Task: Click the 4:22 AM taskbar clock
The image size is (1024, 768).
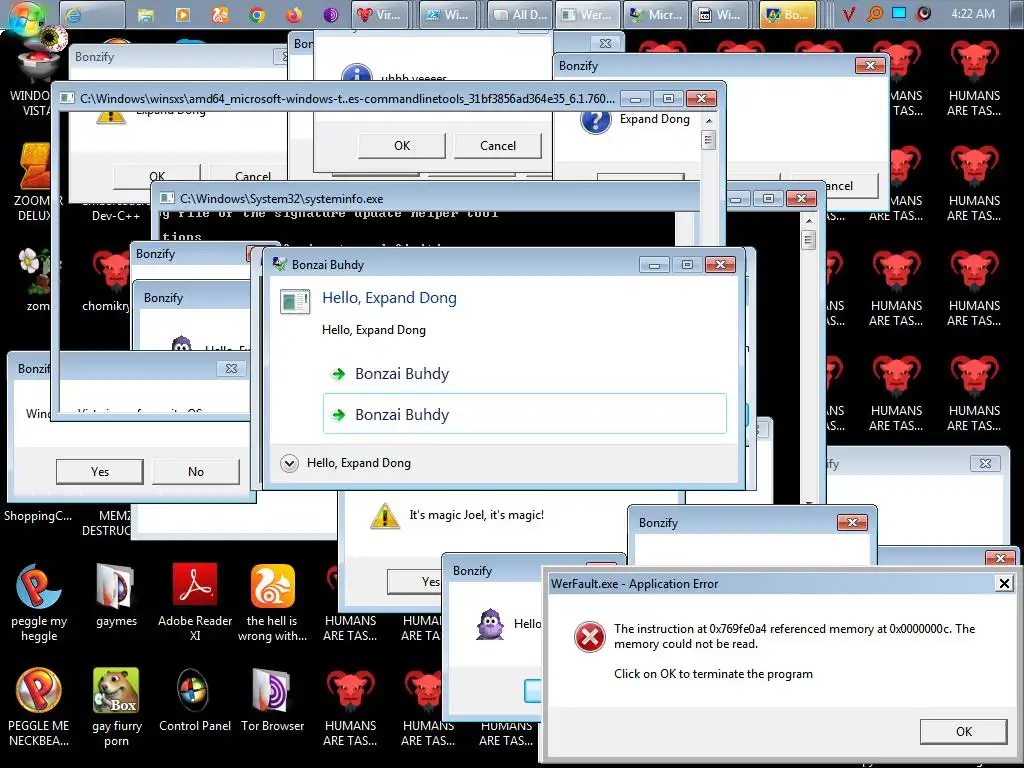Action: pos(973,14)
